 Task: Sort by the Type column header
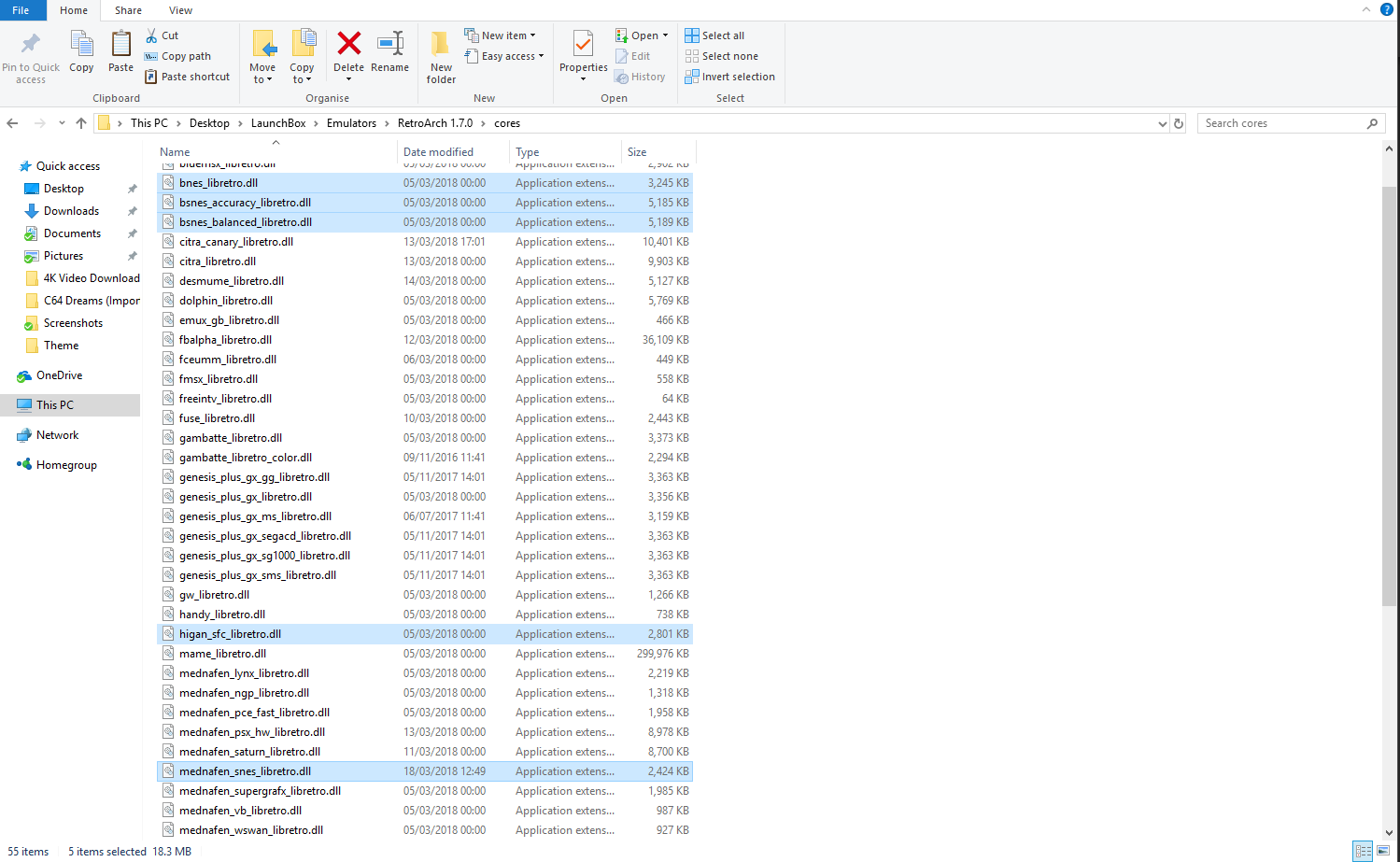point(566,152)
